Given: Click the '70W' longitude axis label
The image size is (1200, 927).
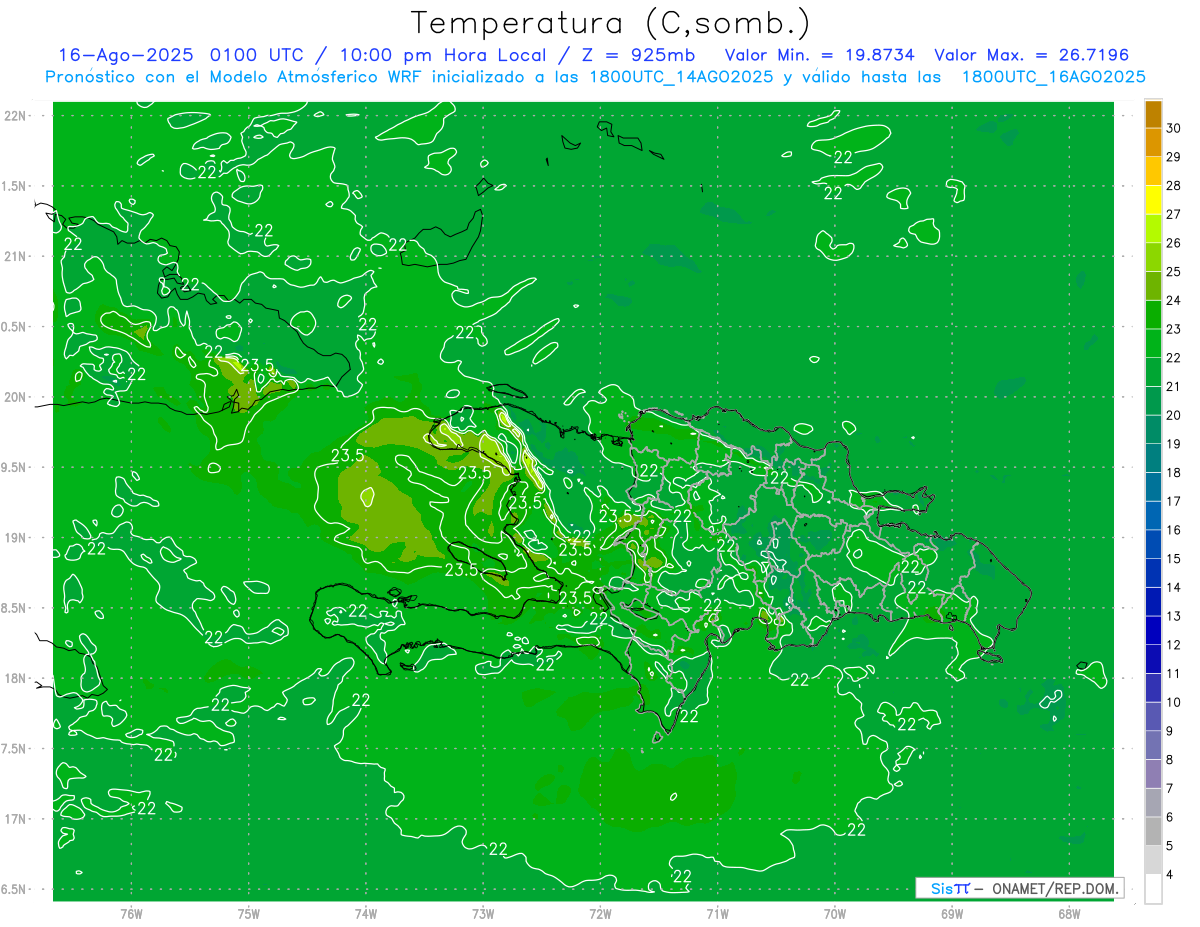Looking at the screenshot, I should click(x=835, y=913).
